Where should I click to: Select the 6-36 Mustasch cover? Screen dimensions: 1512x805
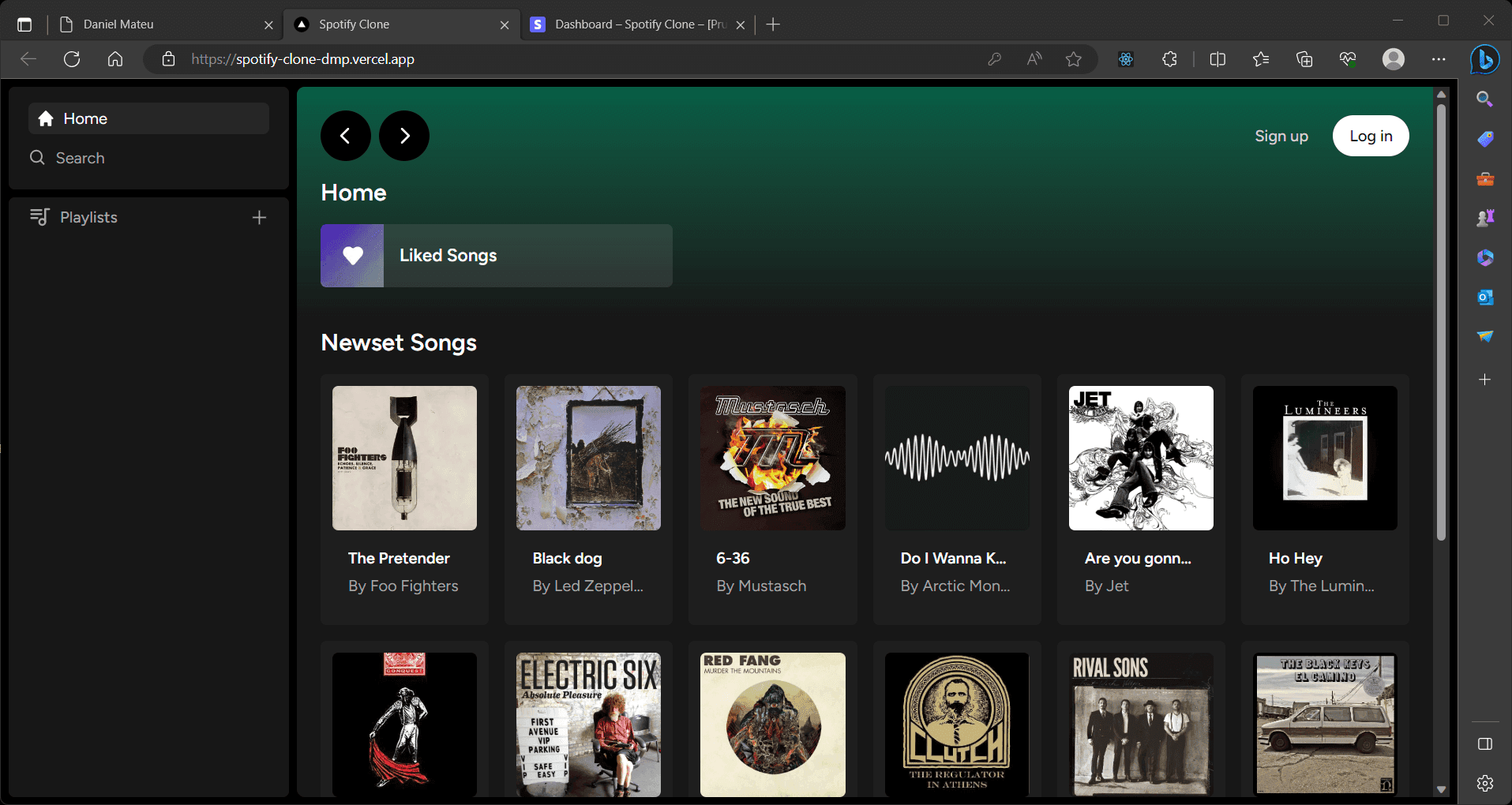[773, 458]
